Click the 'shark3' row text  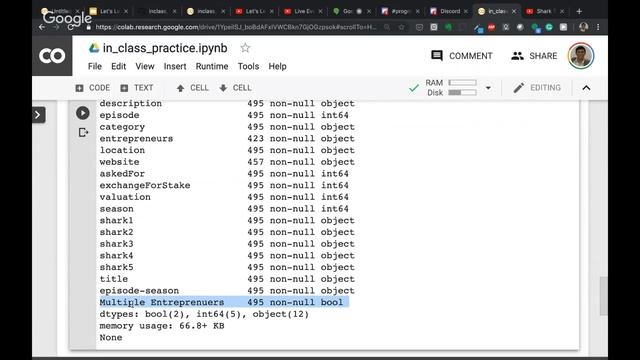pos(116,244)
